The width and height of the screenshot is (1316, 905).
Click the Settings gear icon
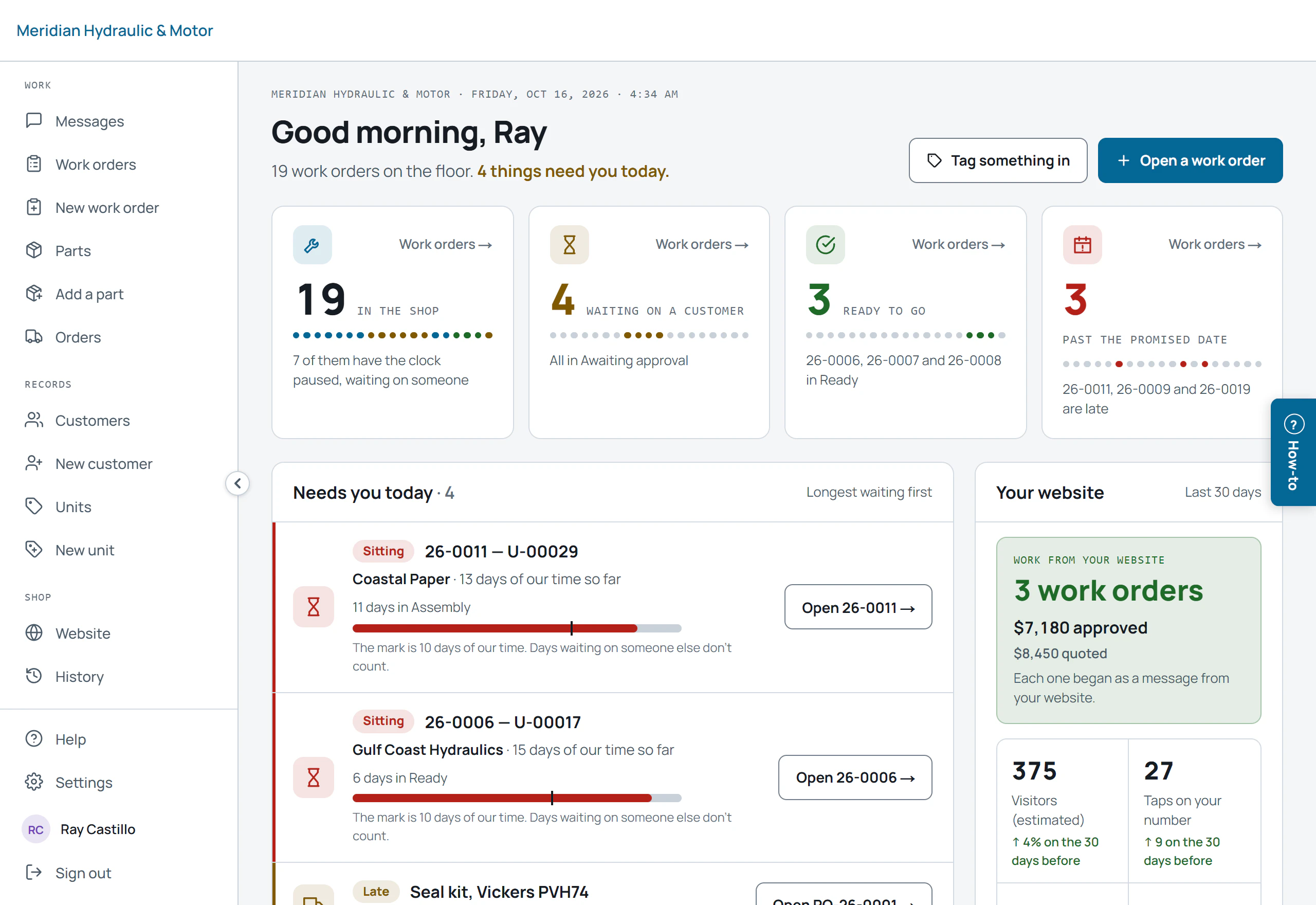pos(34,782)
